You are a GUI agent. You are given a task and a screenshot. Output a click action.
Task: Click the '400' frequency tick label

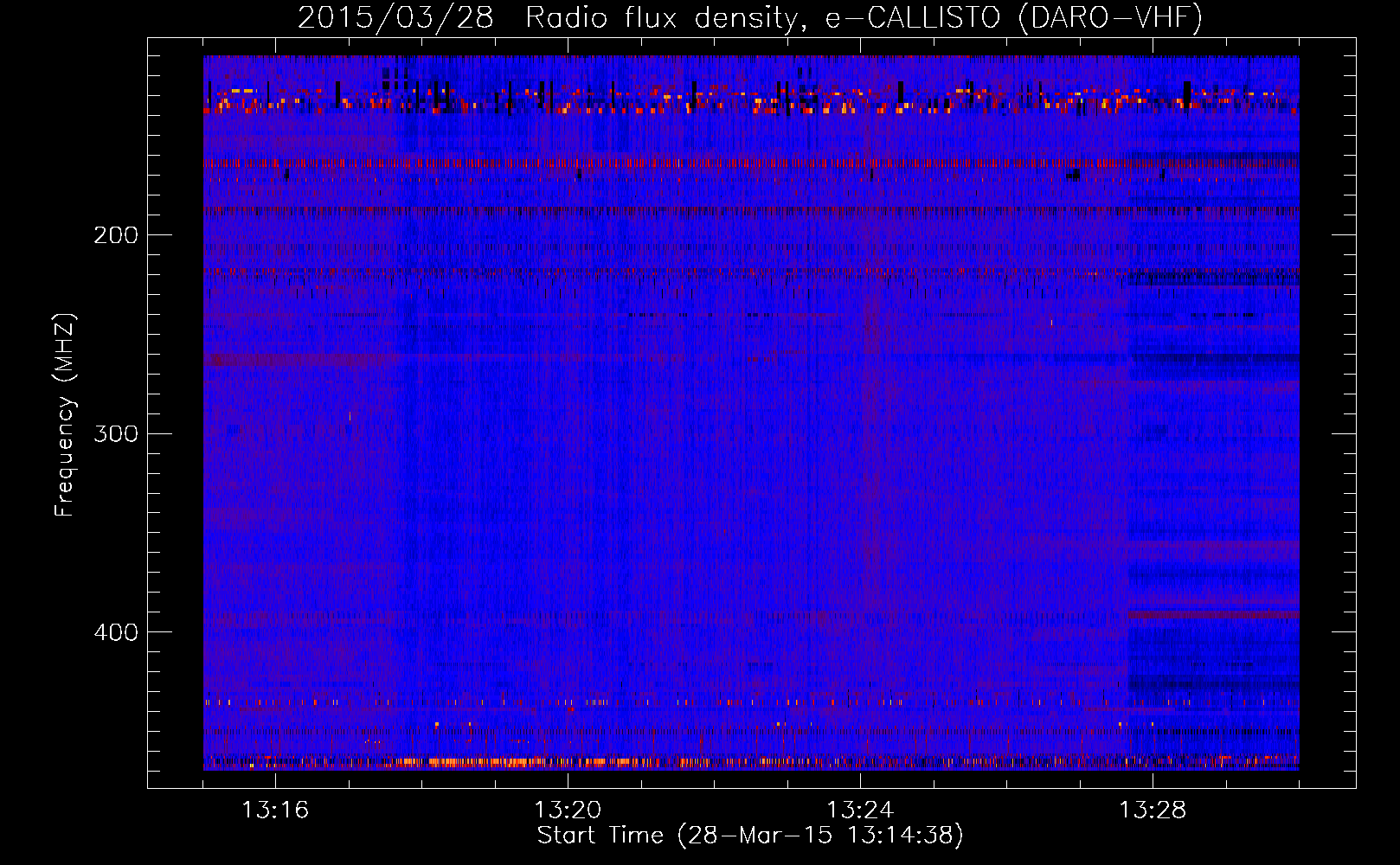click(x=116, y=632)
